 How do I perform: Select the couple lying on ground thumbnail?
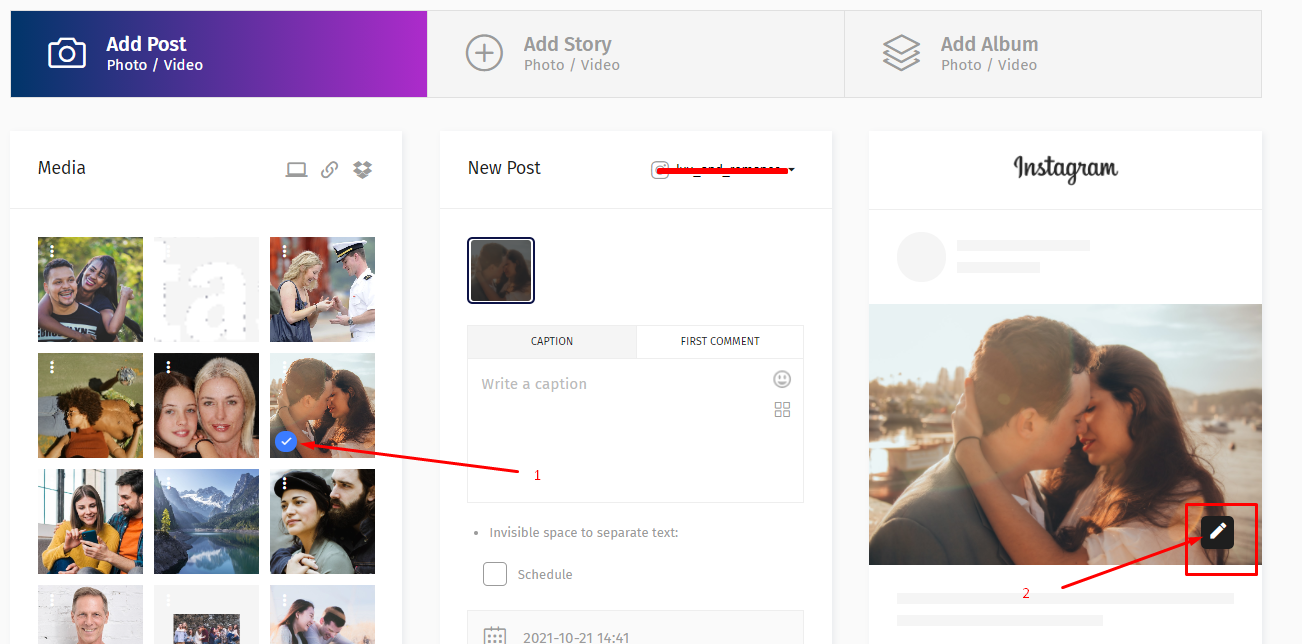pyautogui.click(x=90, y=405)
